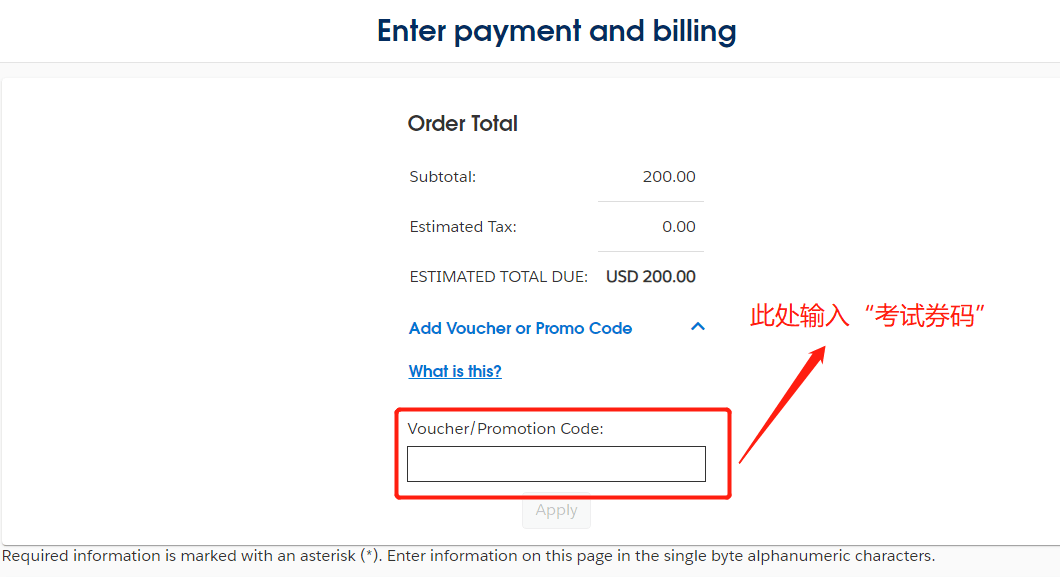Click the "Estimated Tax:" label

tap(463, 227)
